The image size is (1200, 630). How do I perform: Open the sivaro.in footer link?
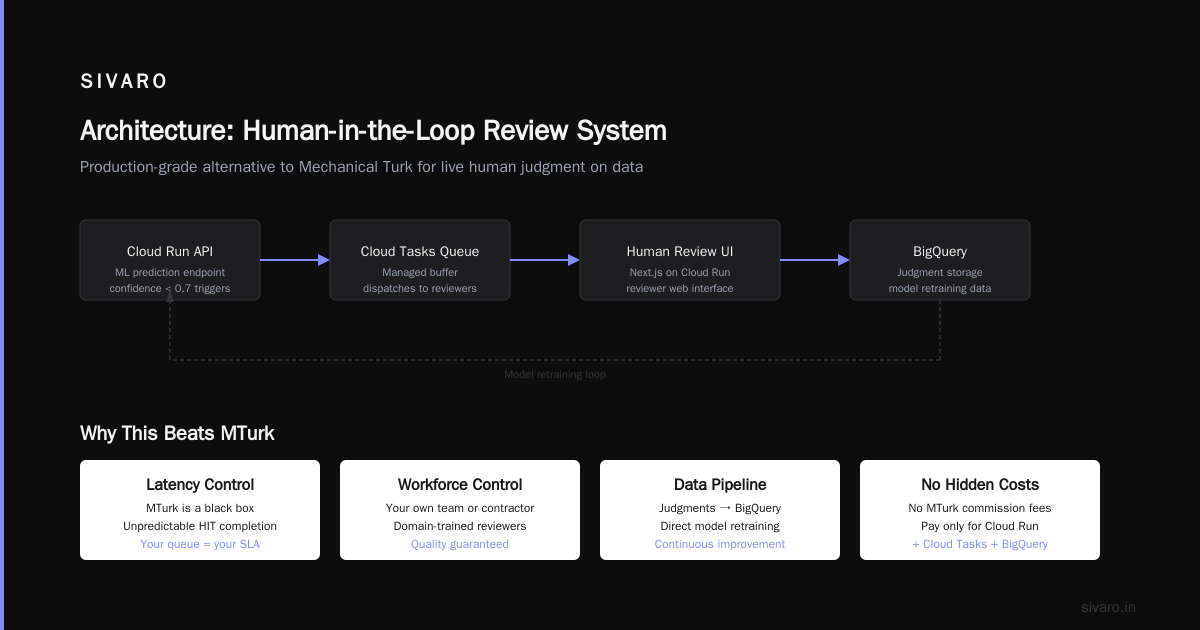[x=1109, y=607]
